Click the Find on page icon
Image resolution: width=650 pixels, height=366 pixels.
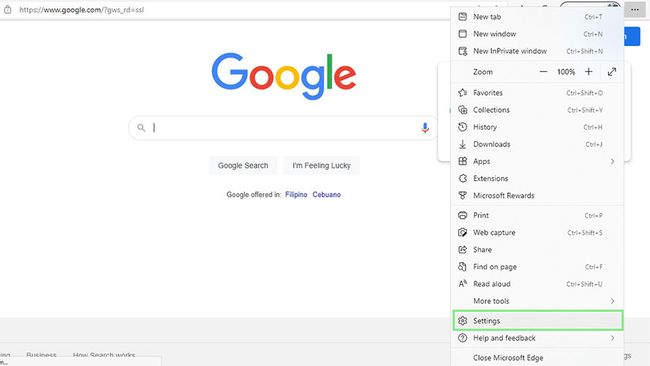(x=463, y=267)
